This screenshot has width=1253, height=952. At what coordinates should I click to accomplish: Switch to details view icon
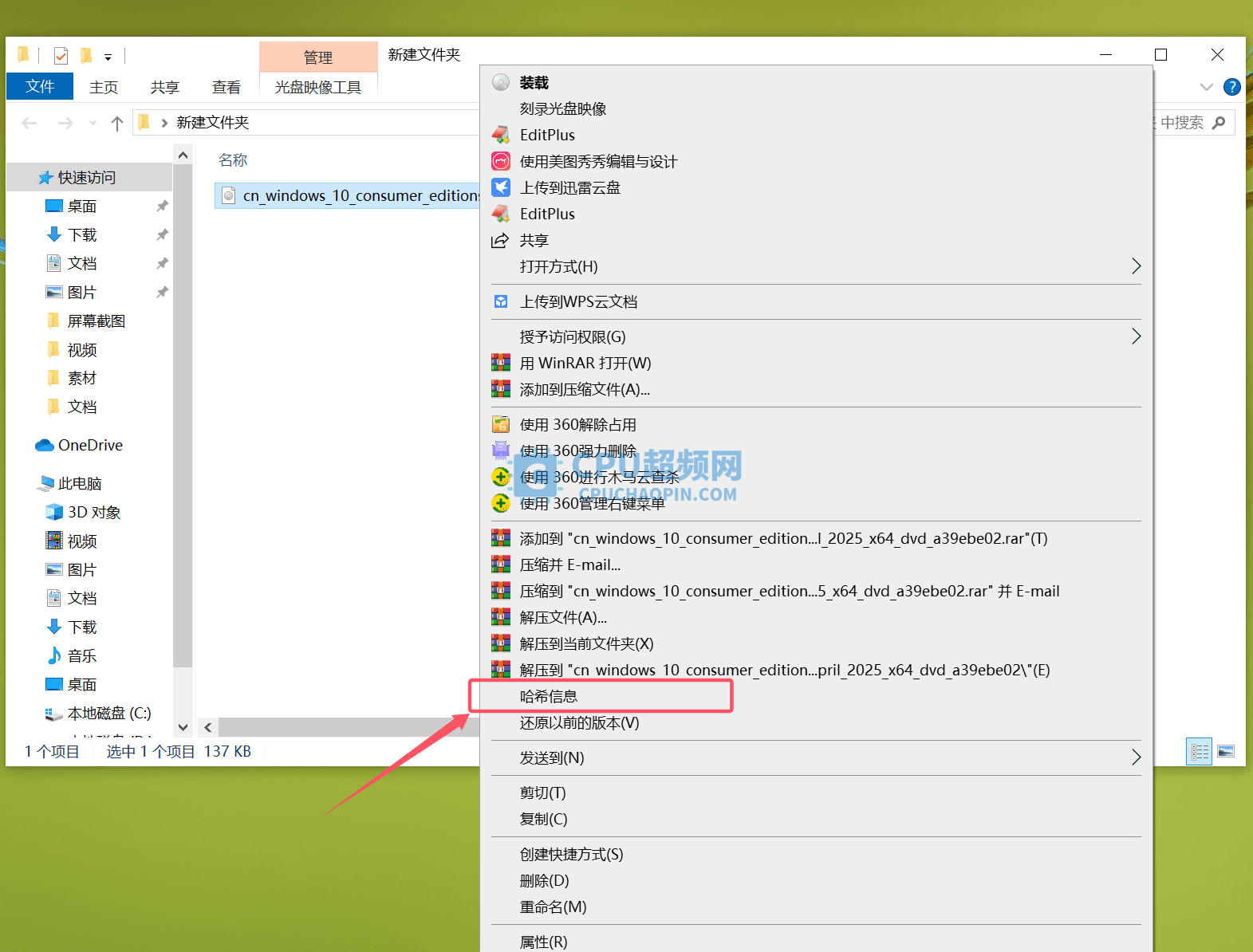(1200, 751)
